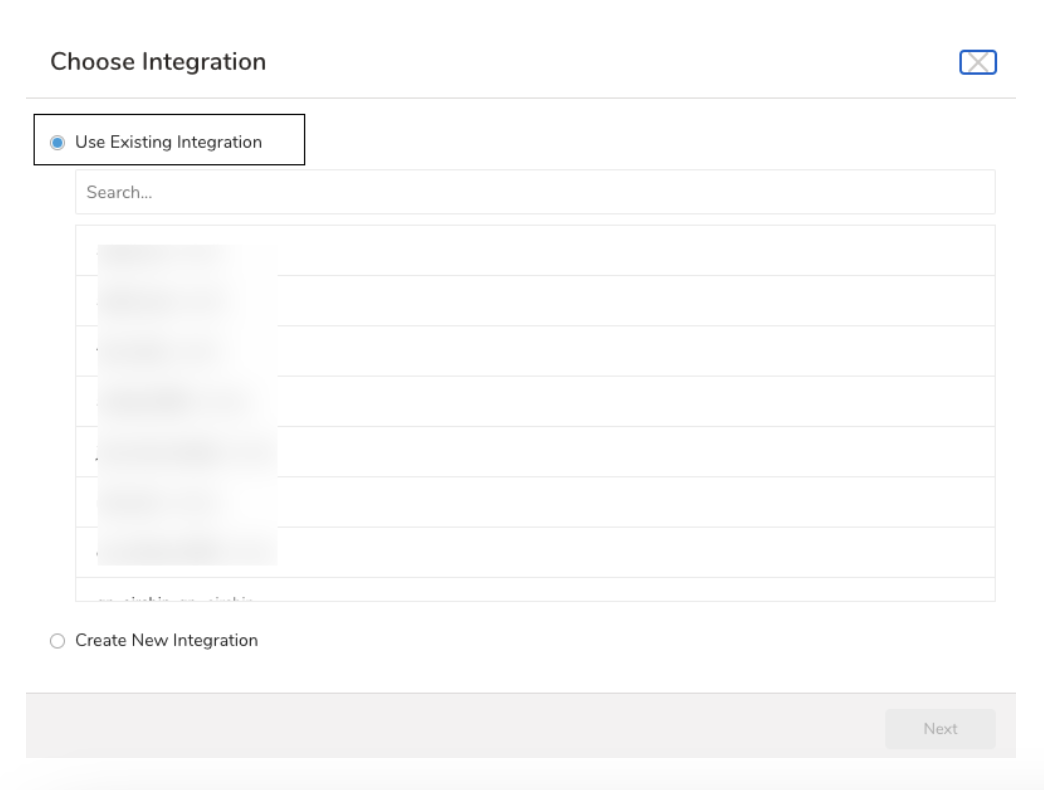
Task: Select the Use Existing Integration radio button
Action: tap(57, 142)
